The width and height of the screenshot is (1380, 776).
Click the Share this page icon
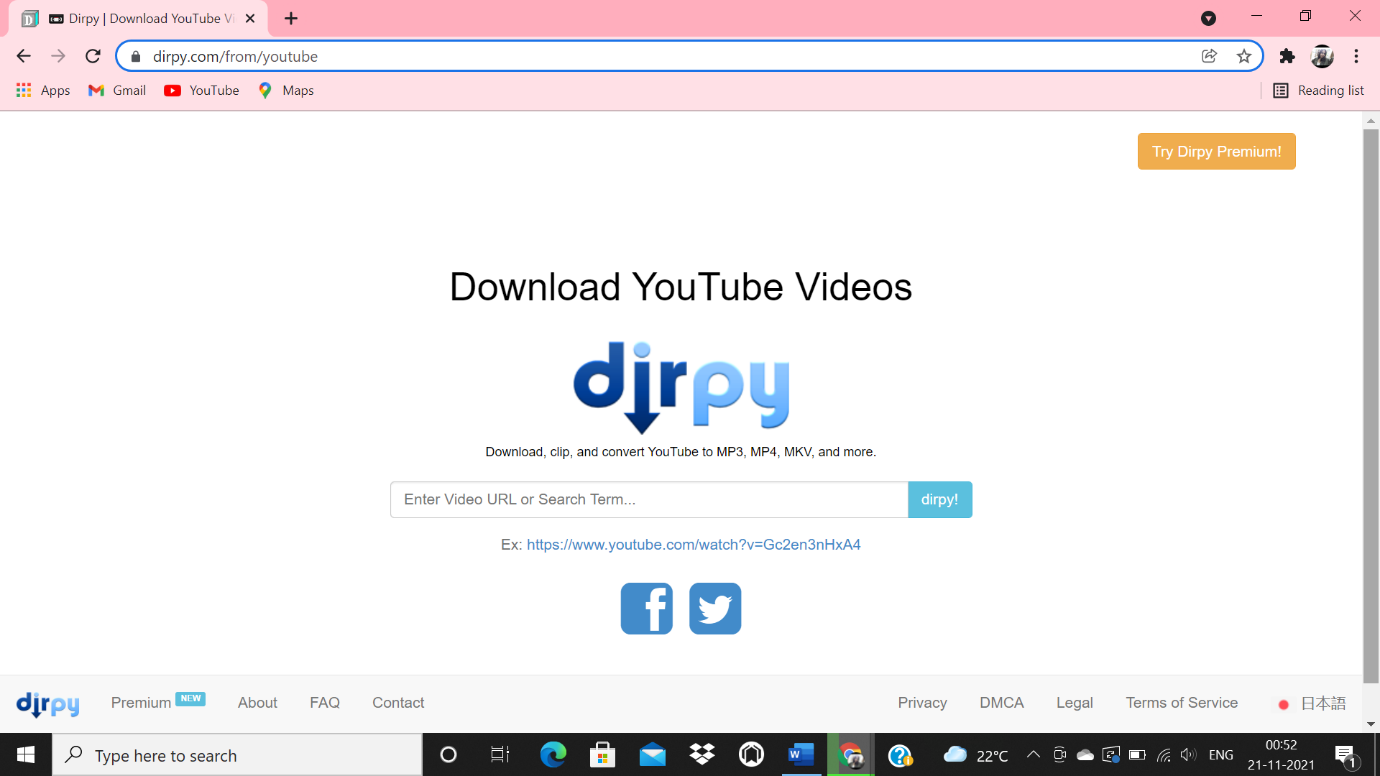click(x=1209, y=56)
